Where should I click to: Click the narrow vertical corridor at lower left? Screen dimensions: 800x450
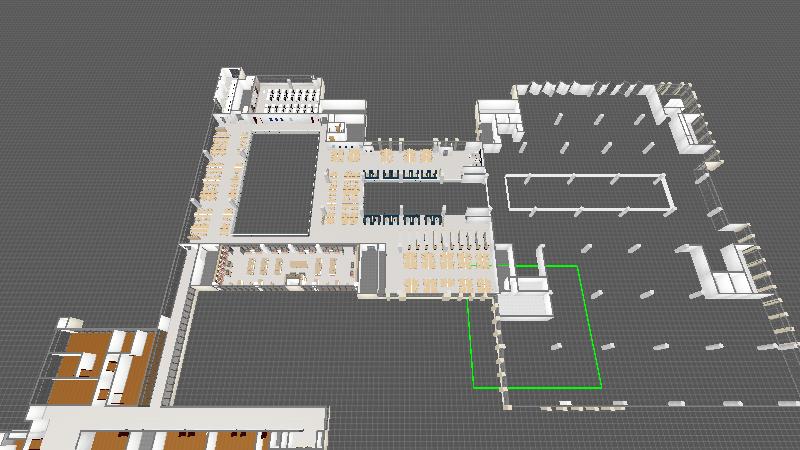pos(172,350)
